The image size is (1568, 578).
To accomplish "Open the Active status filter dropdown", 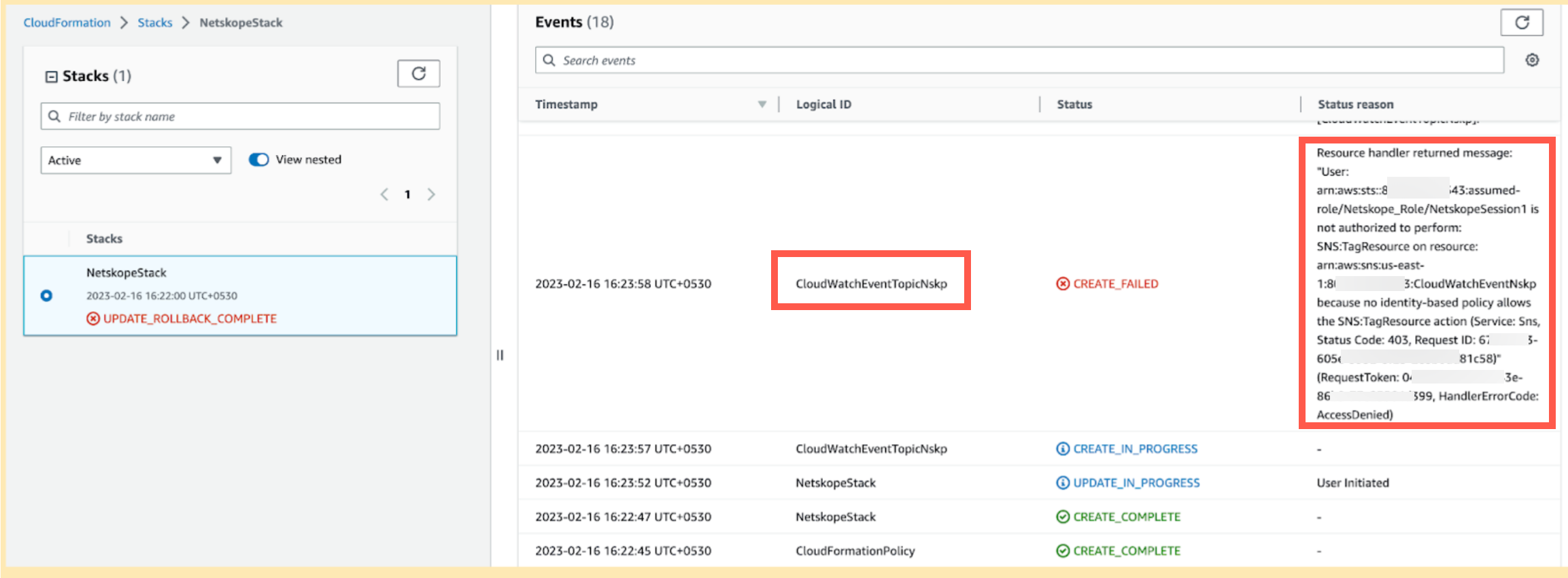I will 136,160.
